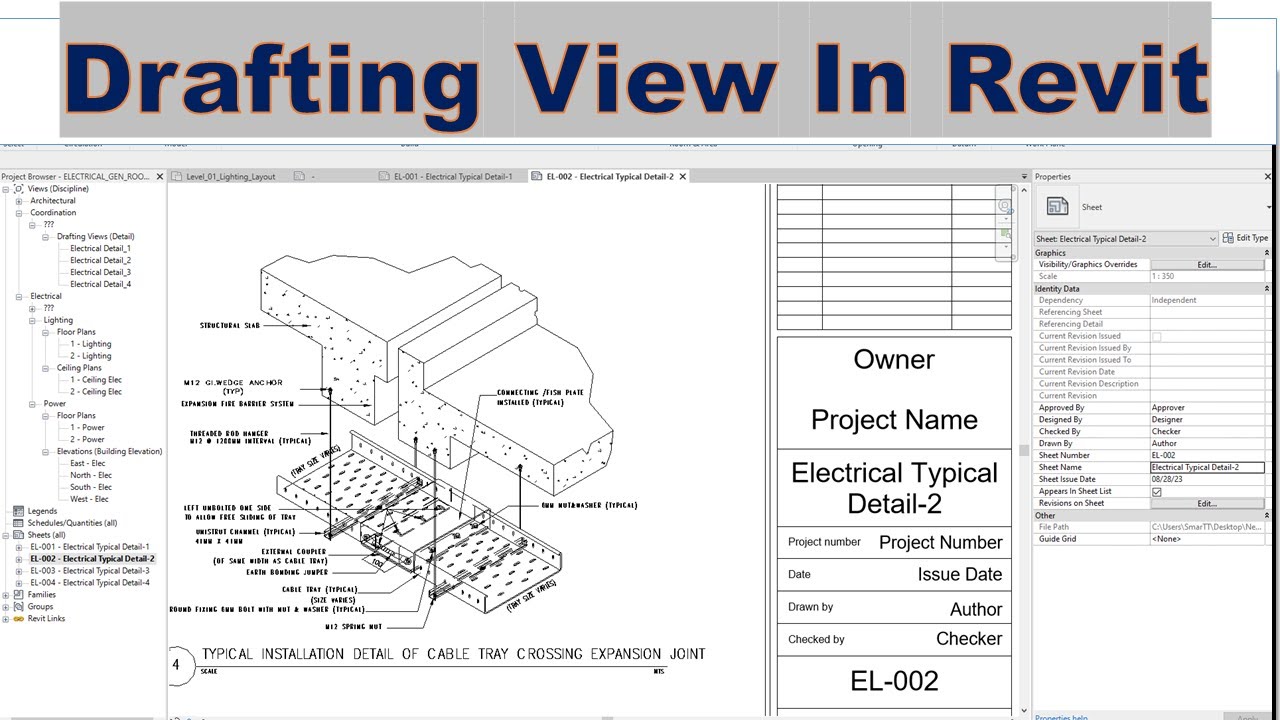Click the Level_01_Lighting_Layout tab icon

pos(176,177)
